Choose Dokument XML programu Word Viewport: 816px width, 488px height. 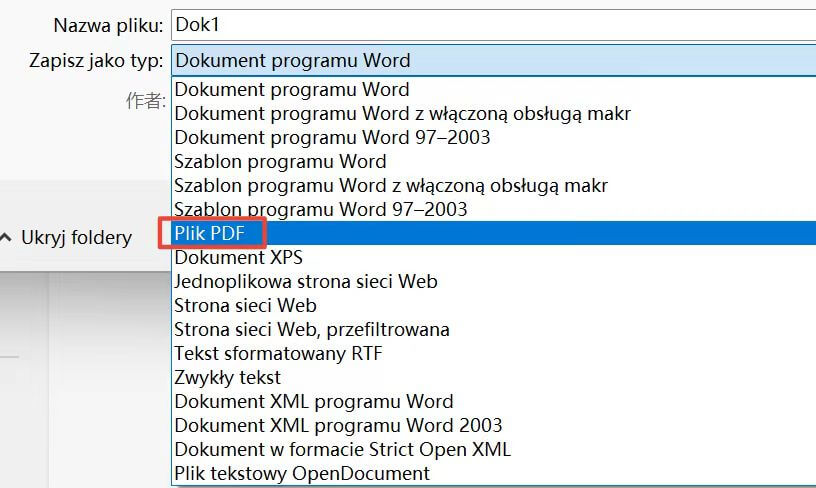click(493, 401)
